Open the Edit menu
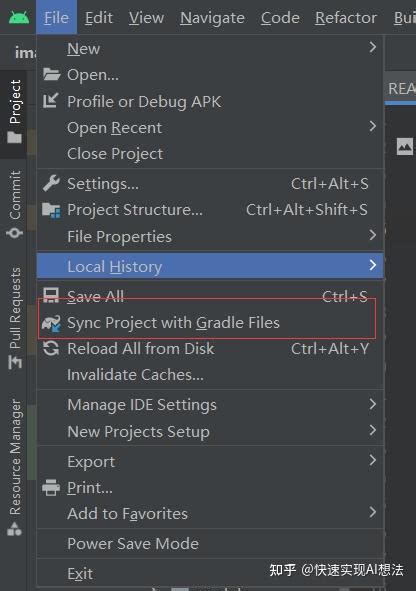 (99, 18)
